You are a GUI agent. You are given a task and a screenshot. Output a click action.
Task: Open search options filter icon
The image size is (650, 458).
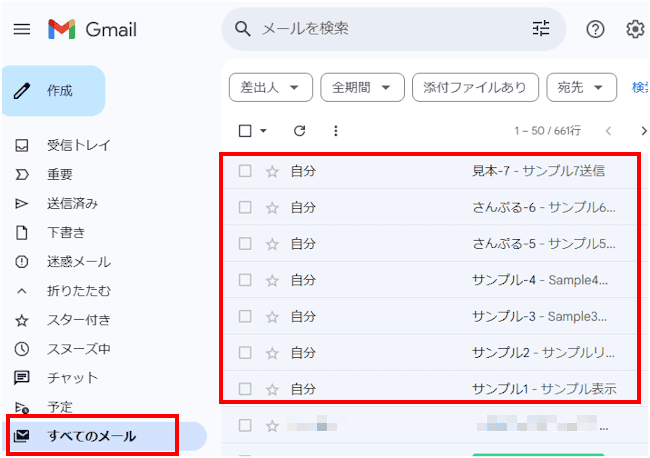point(541,29)
